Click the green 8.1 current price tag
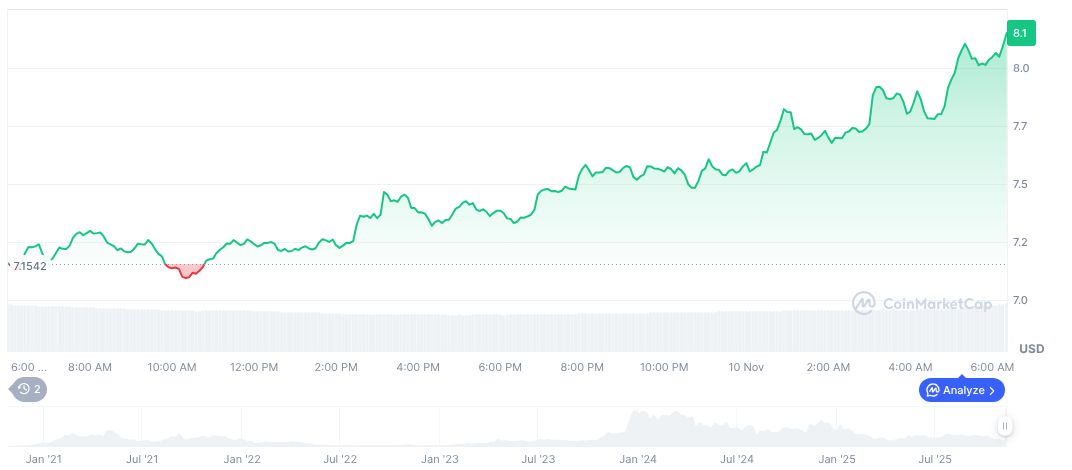Viewport: 1072px width, 470px height. pyautogui.click(x=1021, y=33)
